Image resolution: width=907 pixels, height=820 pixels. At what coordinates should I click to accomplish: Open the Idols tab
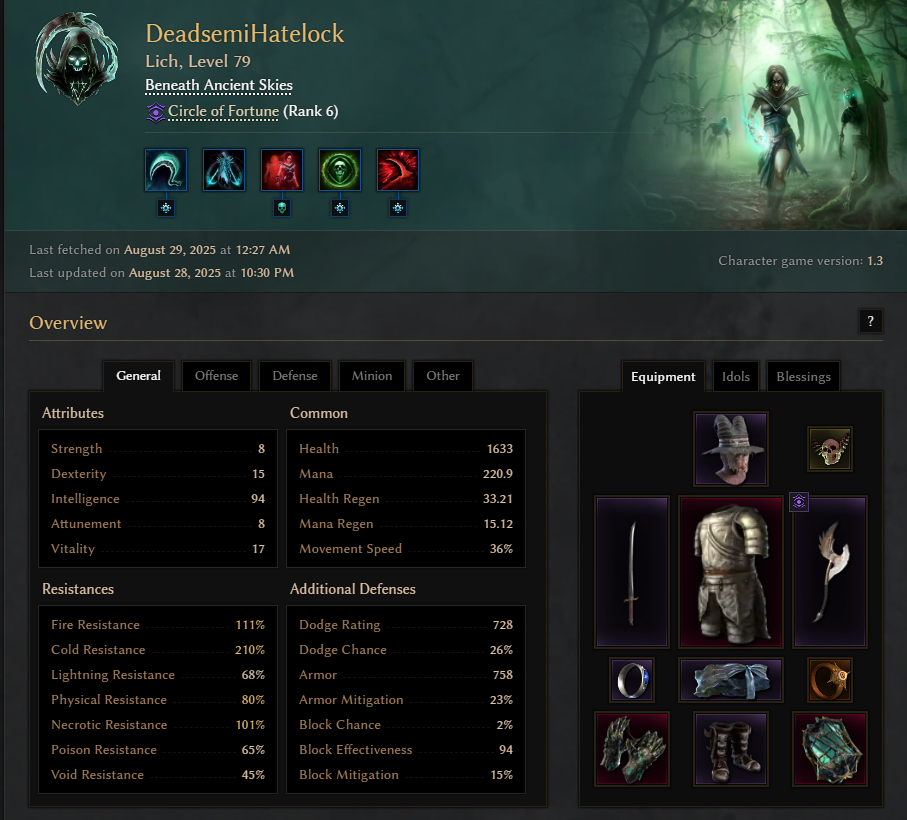[x=736, y=376]
